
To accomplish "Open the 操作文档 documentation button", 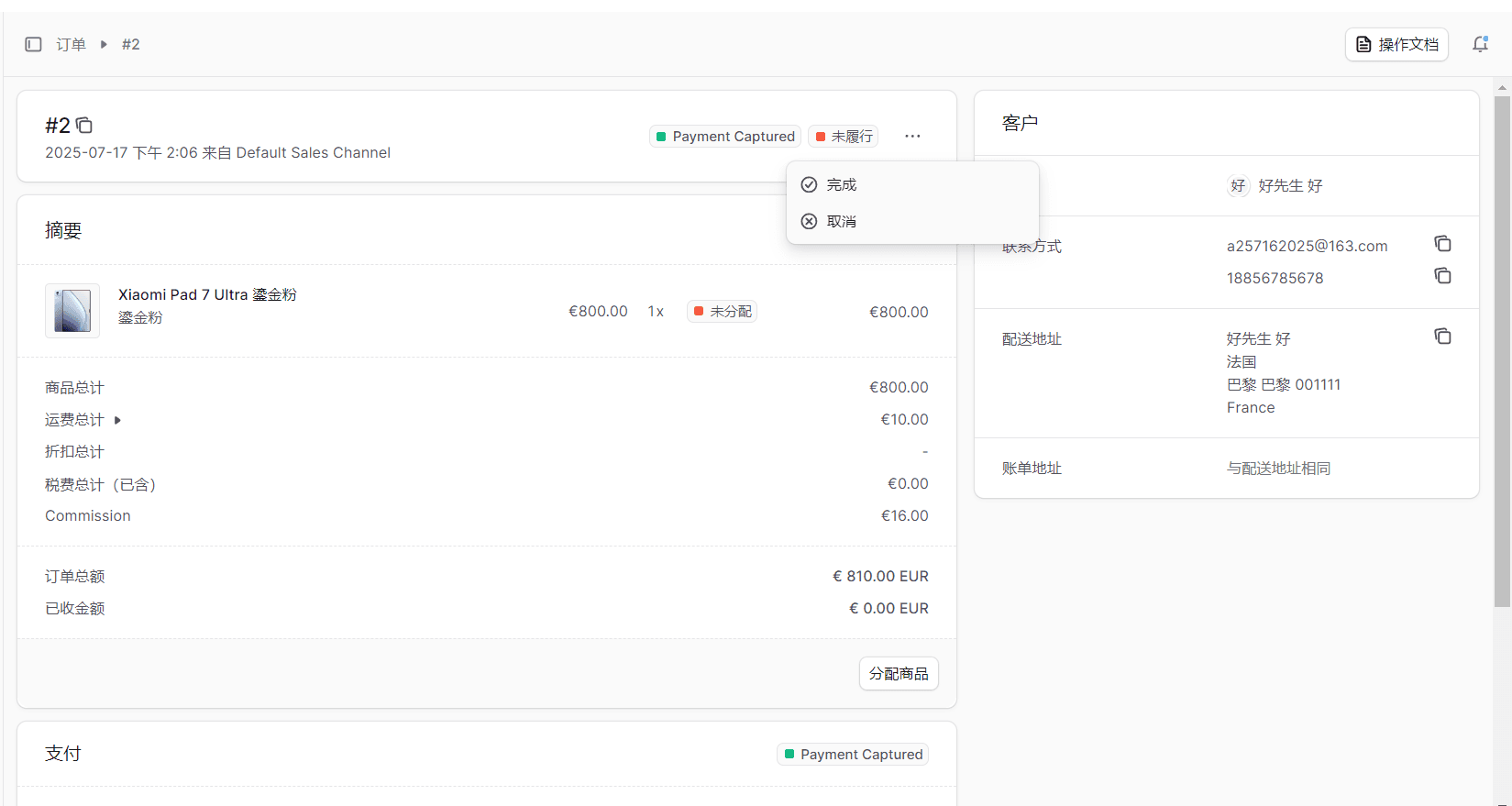I will [x=1396, y=44].
